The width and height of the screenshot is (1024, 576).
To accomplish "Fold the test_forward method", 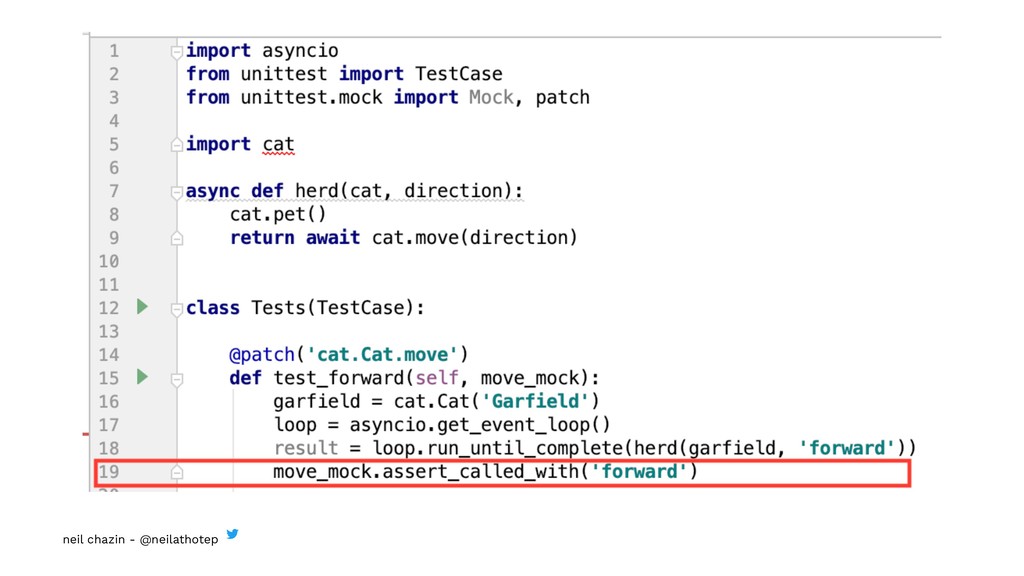I will point(177,378).
